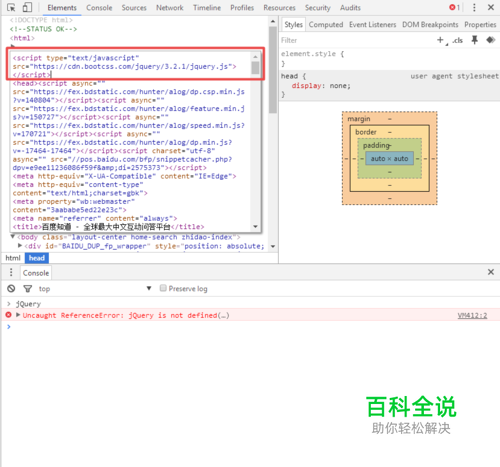Toggle element state pin icon

click(474, 40)
